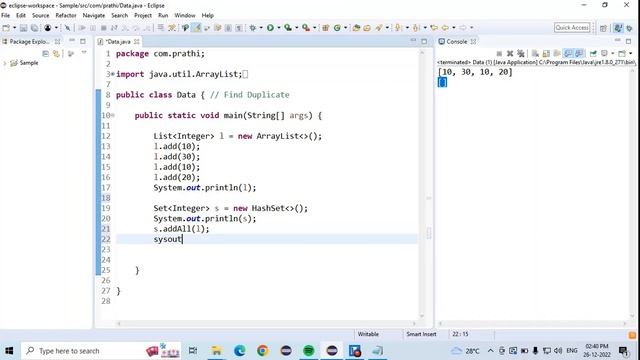Image resolution: width=640 pixels, height=360 pixels.
Task: Toggle Link with Editor in Package Explorer
Action: point(56,54)
